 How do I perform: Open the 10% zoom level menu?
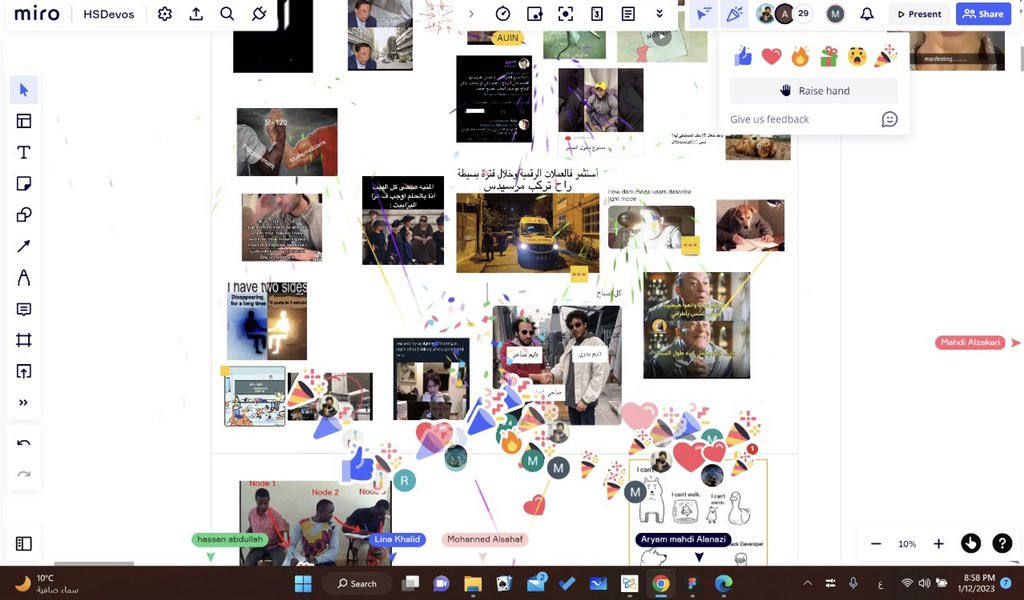coord(907,543)
